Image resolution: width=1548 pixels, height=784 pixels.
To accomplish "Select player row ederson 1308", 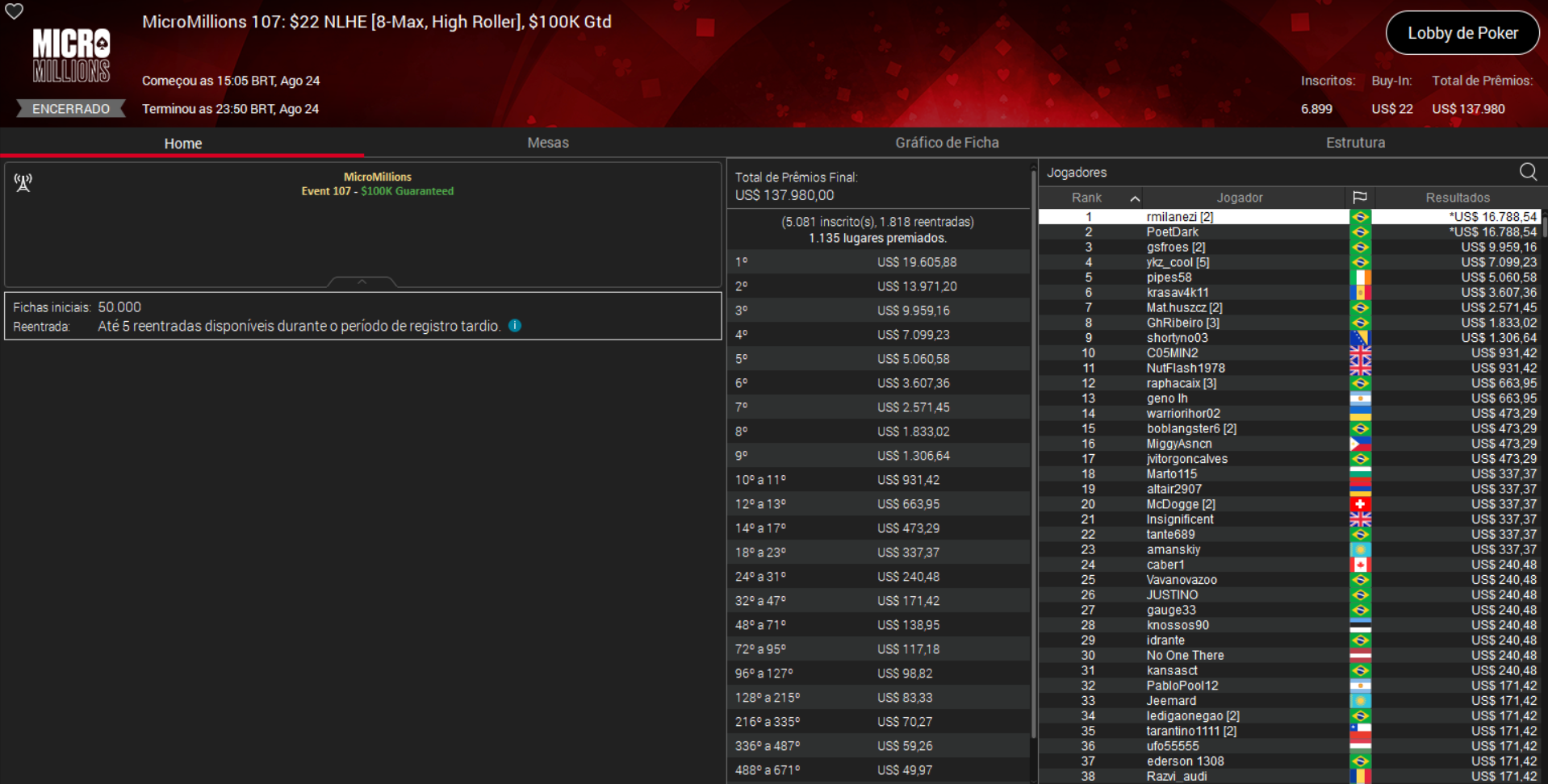I will tap(1290, 761).
